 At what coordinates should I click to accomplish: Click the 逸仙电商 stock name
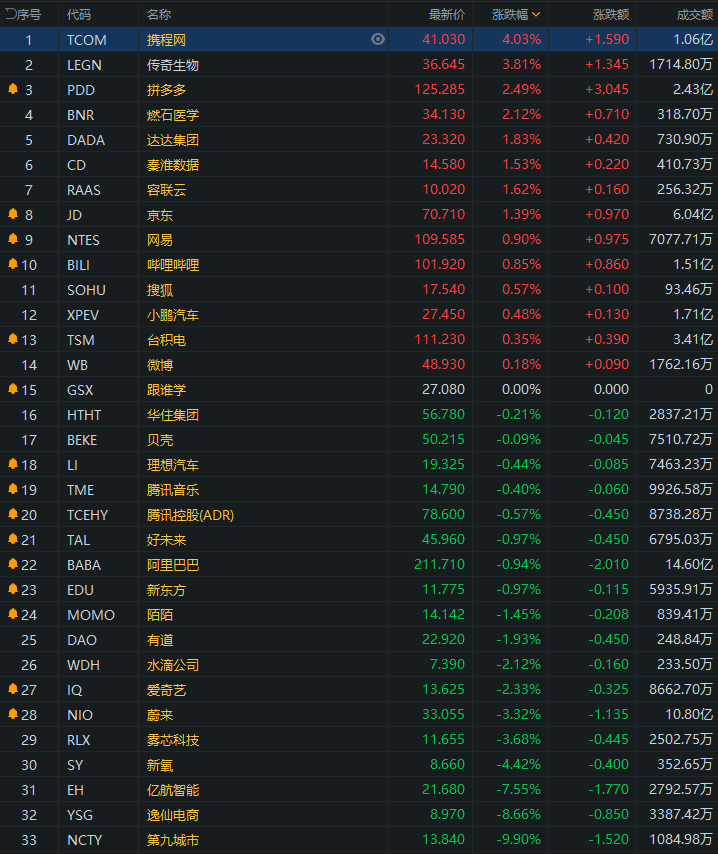[173, 815]
